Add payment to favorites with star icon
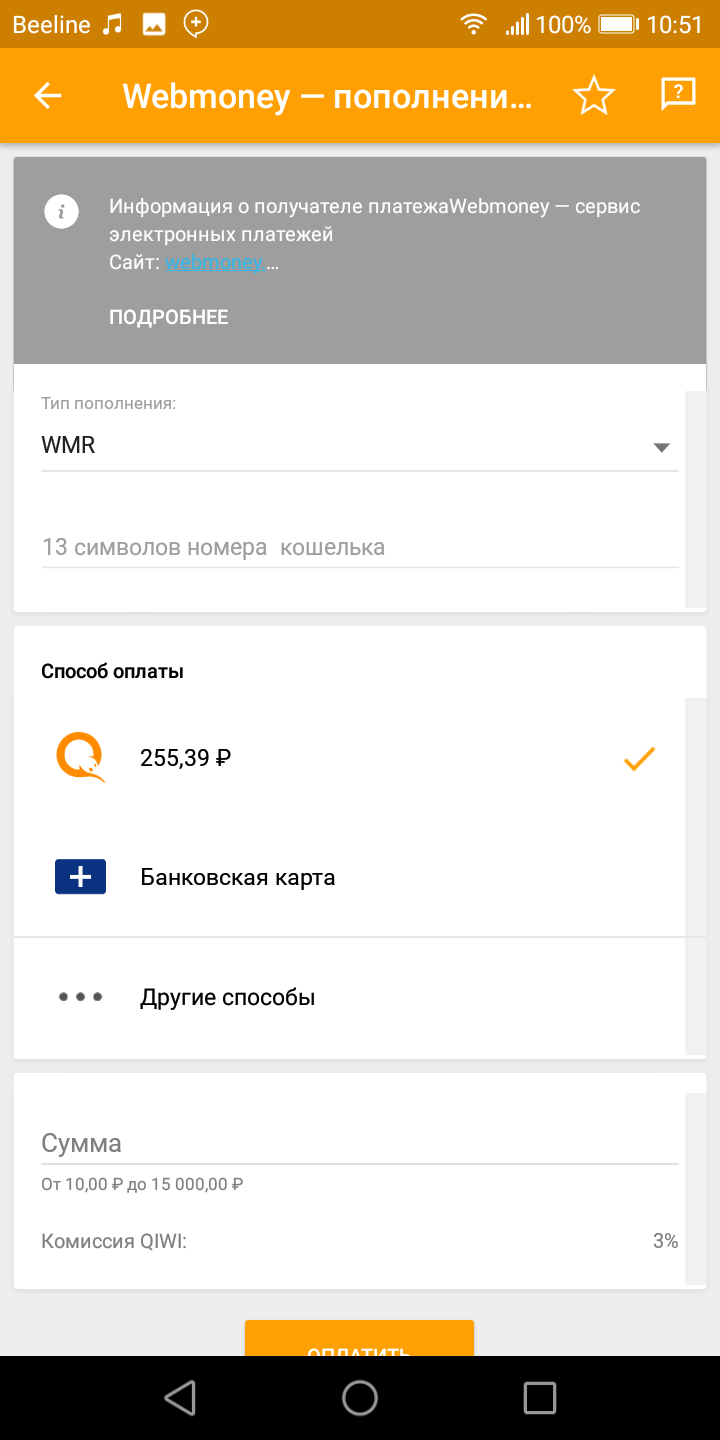This screenshot has width=720, height=1440. 593,96
